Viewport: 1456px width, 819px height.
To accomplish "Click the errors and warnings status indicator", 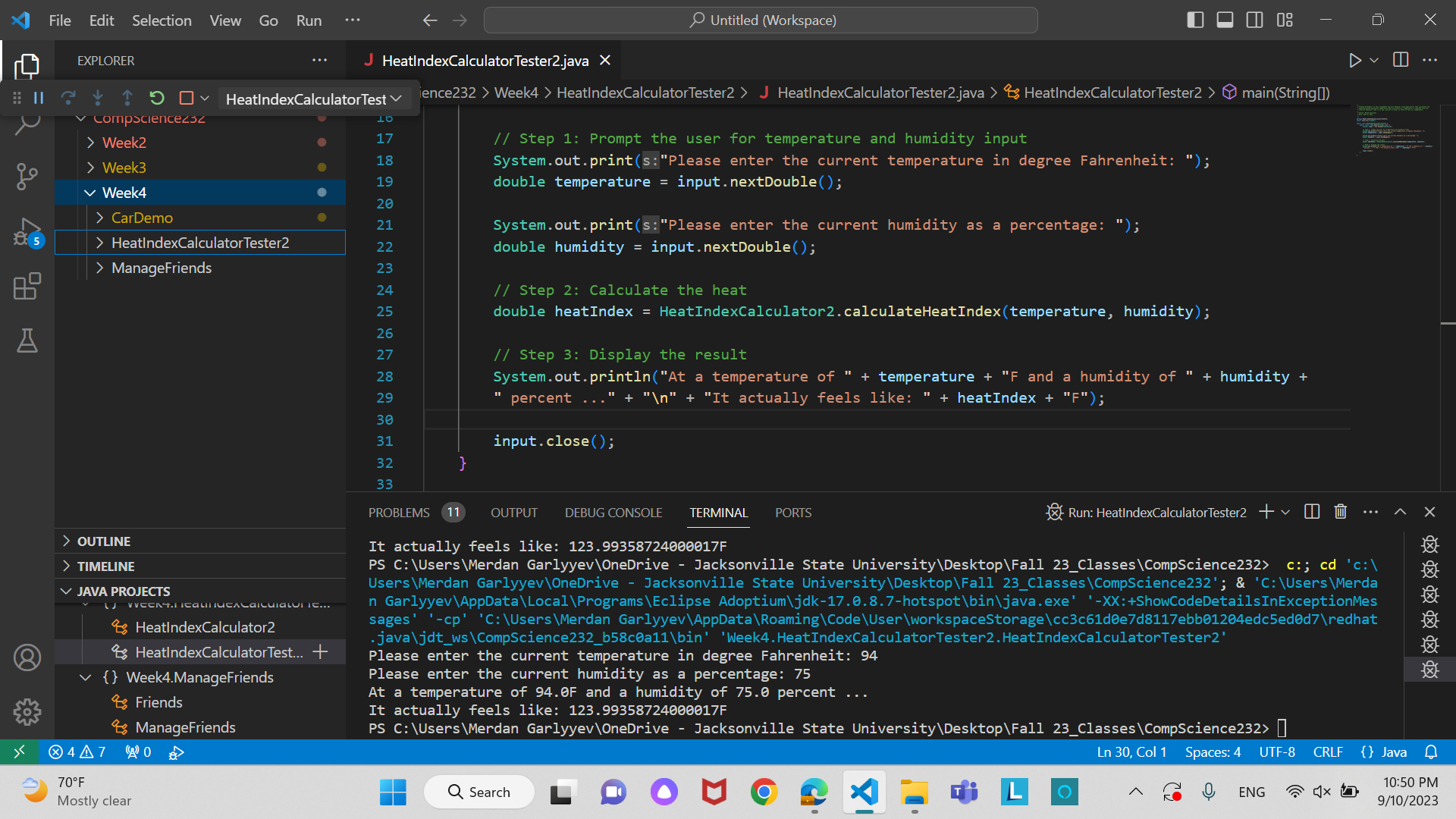I will 77,752.
